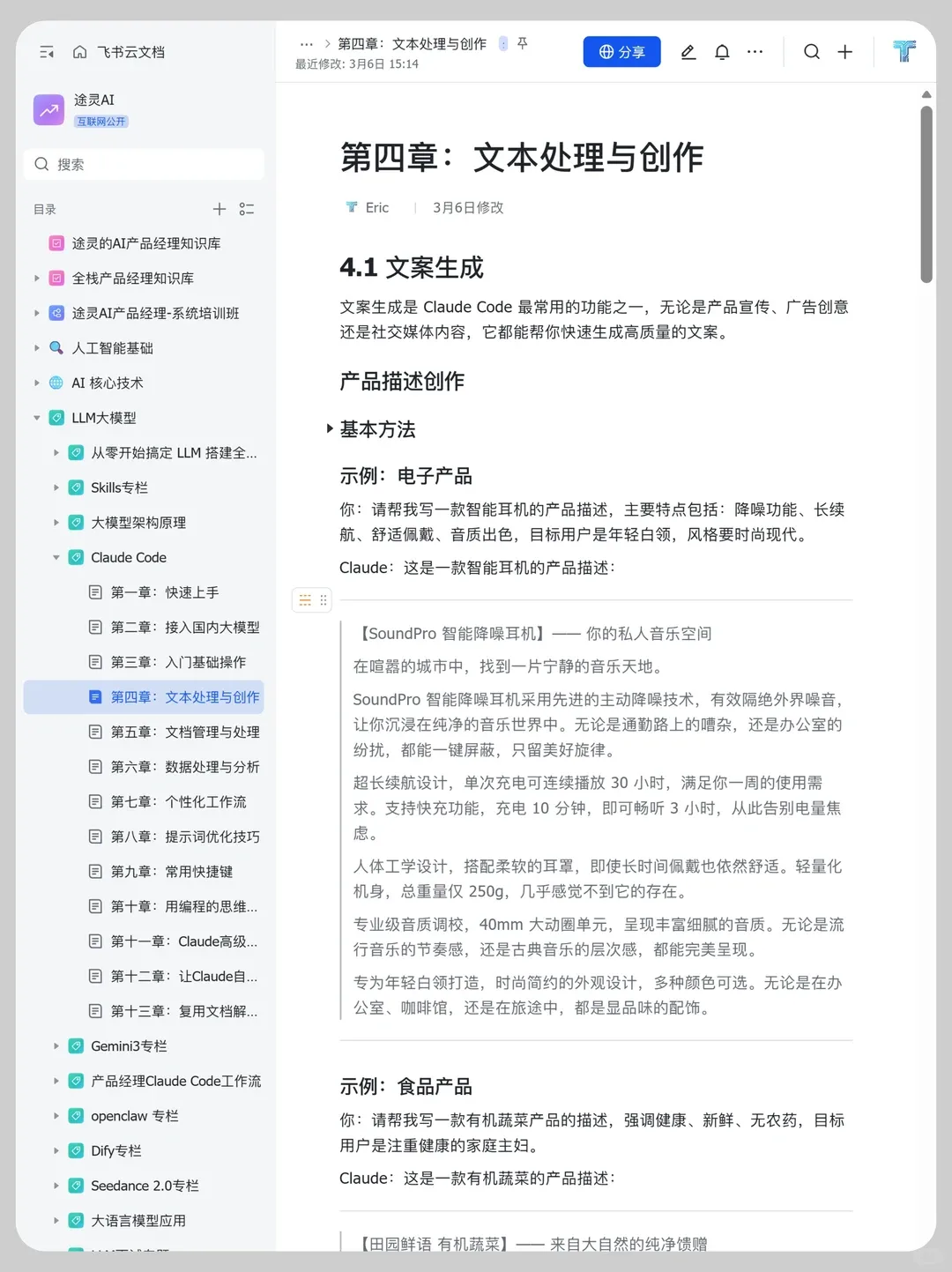This screenshot has width=952, height=1272.
Task: Expand the Skills专栏 node
Action: (56, 487)
